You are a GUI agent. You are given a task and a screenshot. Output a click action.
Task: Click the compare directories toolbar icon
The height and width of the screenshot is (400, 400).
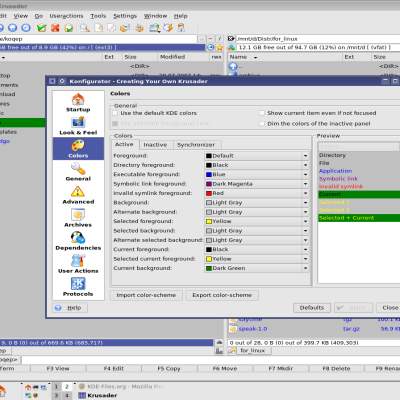pos(111,28)
